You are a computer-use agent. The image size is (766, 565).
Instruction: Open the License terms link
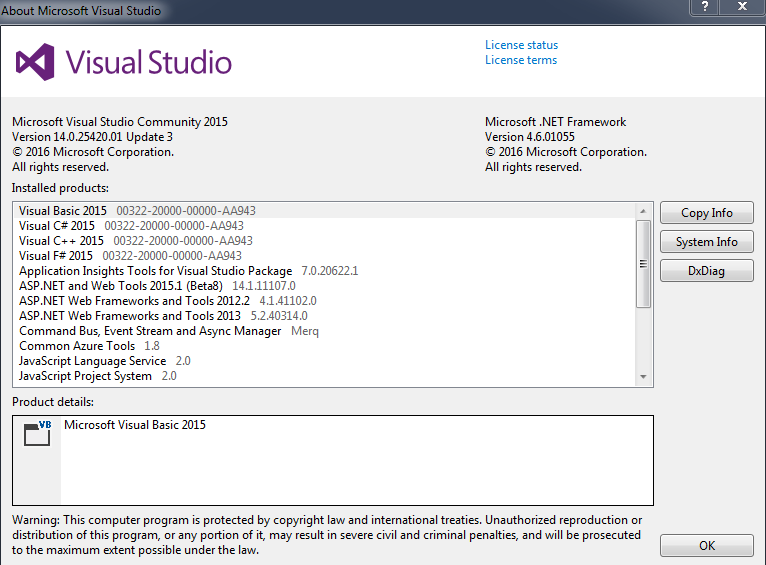pos(521,60)
